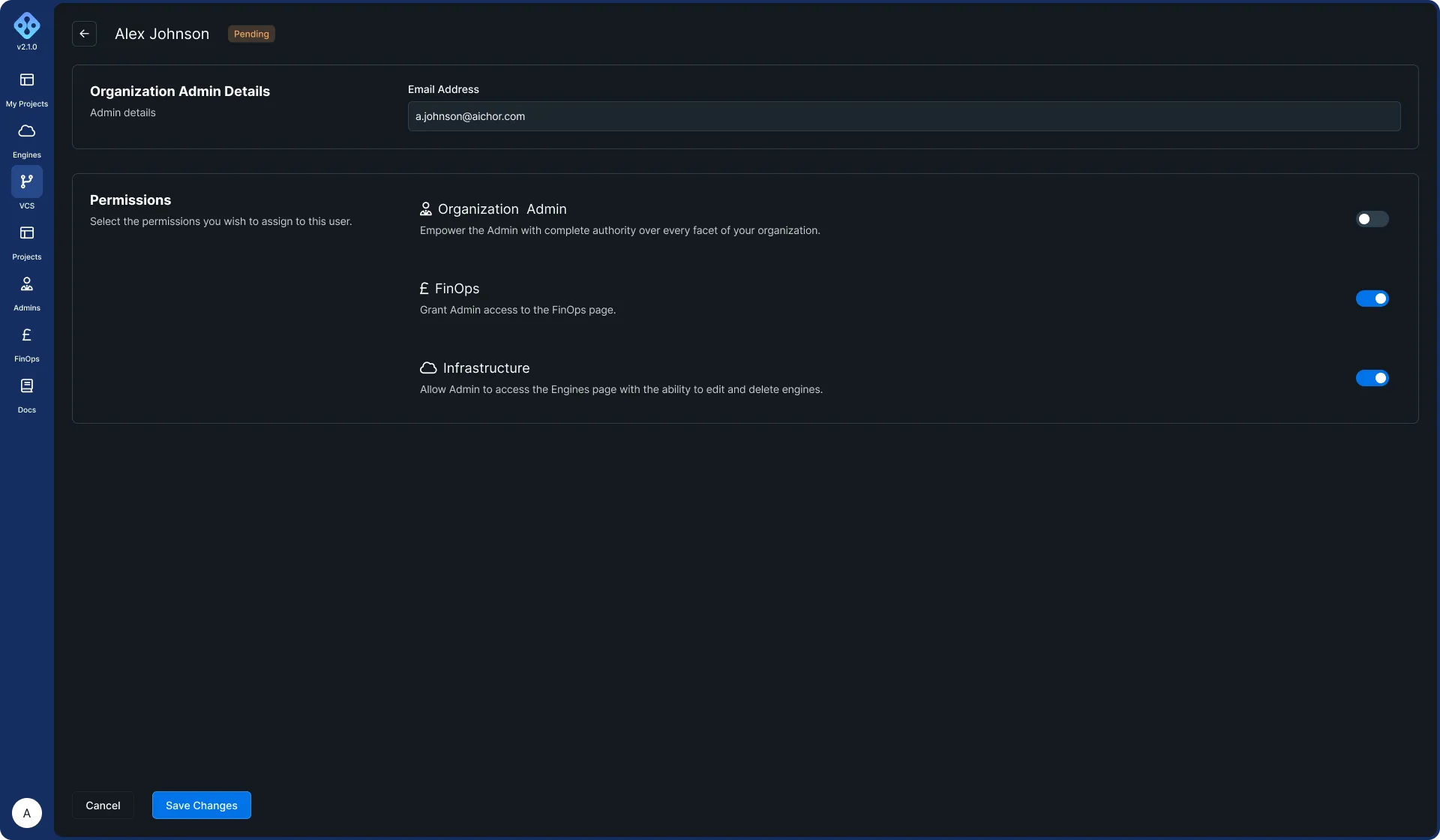Click the Organization Admin permission title

click(502, 209)
